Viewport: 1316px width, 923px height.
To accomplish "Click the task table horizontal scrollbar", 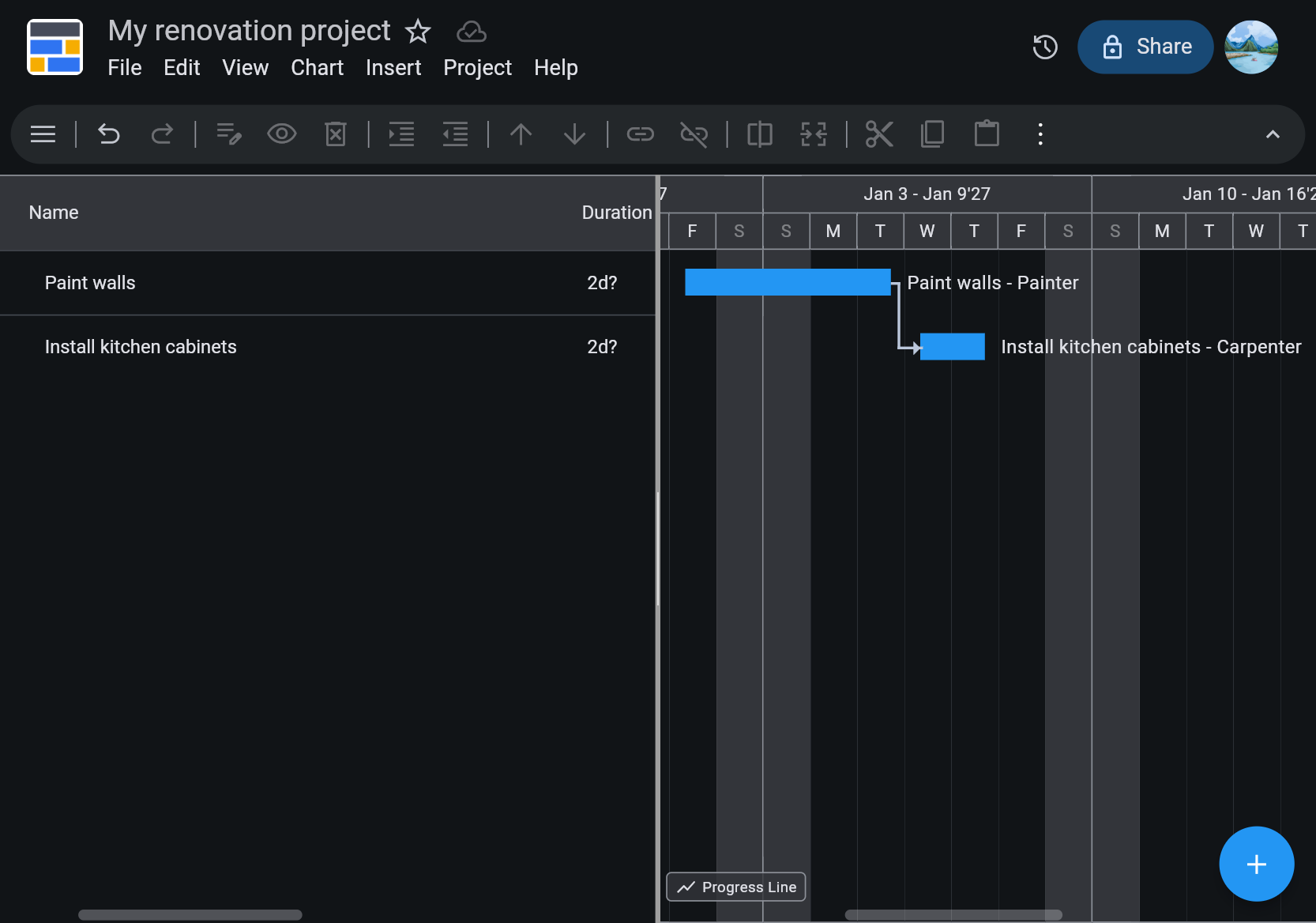I will pyautogui.click(x=190, y=915).
